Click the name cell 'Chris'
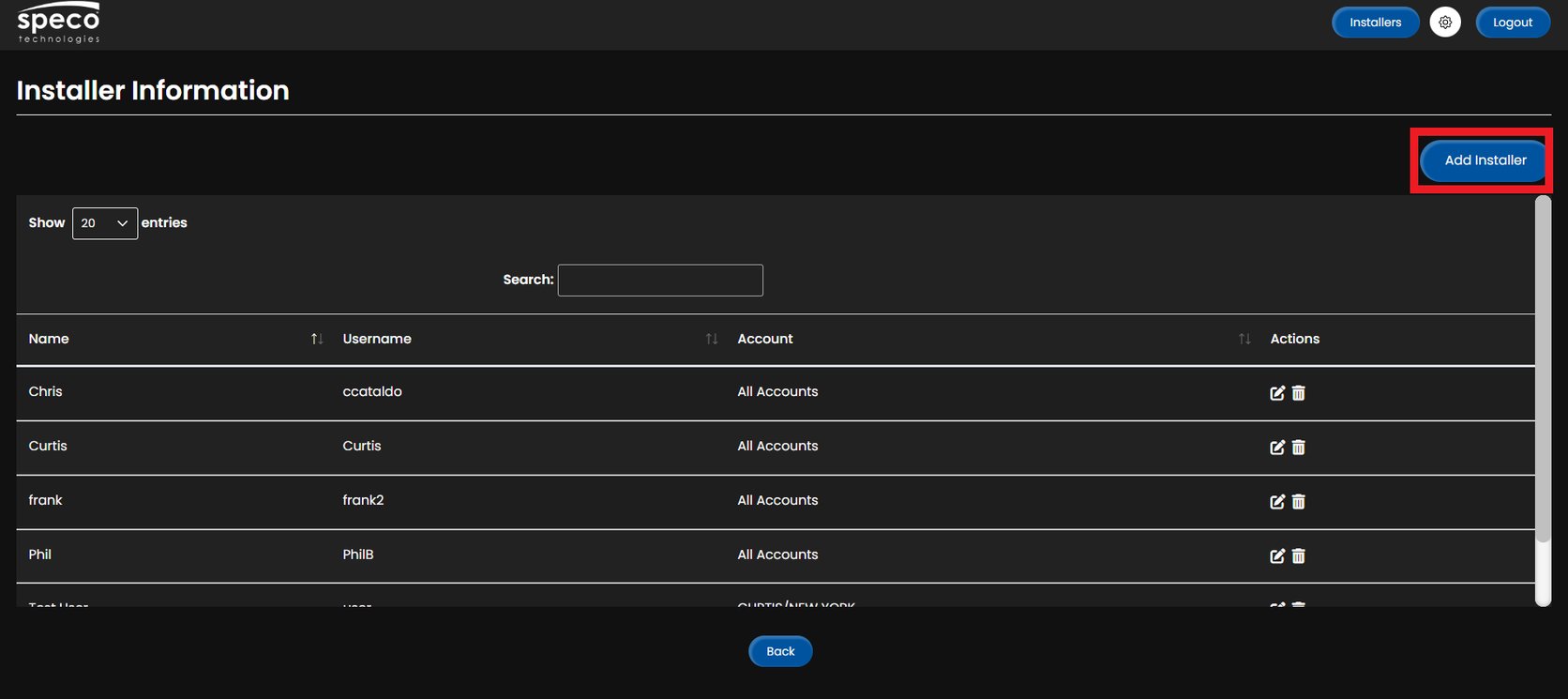Image resolution: width=1568 pixels, height=699 pixels. click(x=45, y=391)
